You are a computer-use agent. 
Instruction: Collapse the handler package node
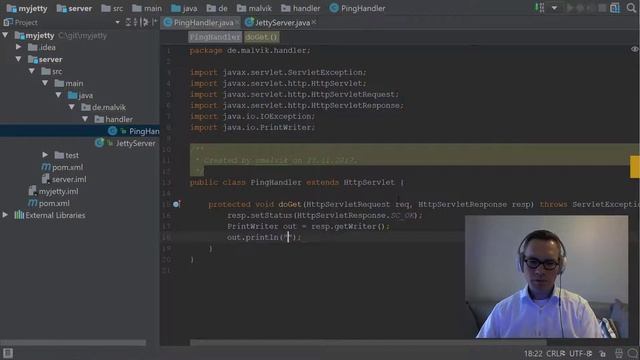pyautogui.click(x=85, y=119)
